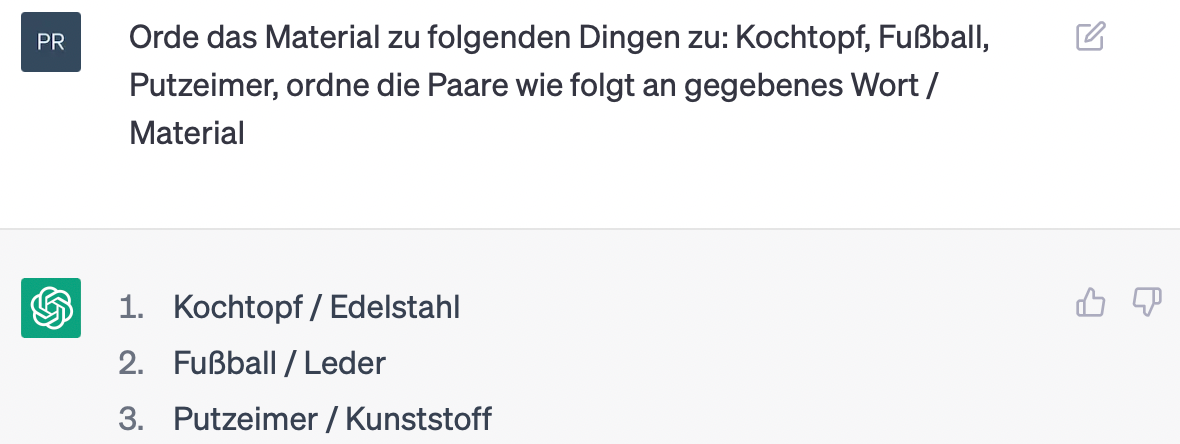Give the response a thumbs up

pos(1090,303)
